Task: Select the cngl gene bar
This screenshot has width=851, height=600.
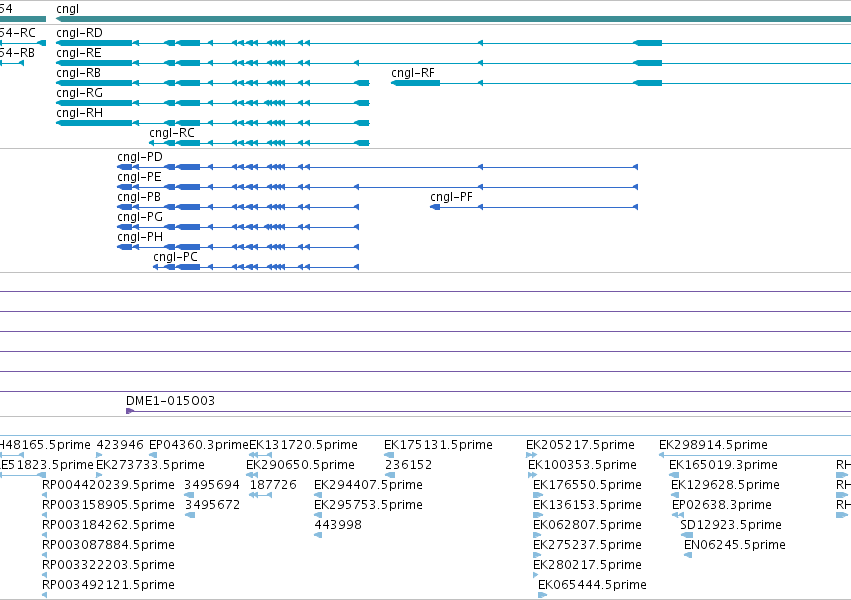Action: (453, 19)
